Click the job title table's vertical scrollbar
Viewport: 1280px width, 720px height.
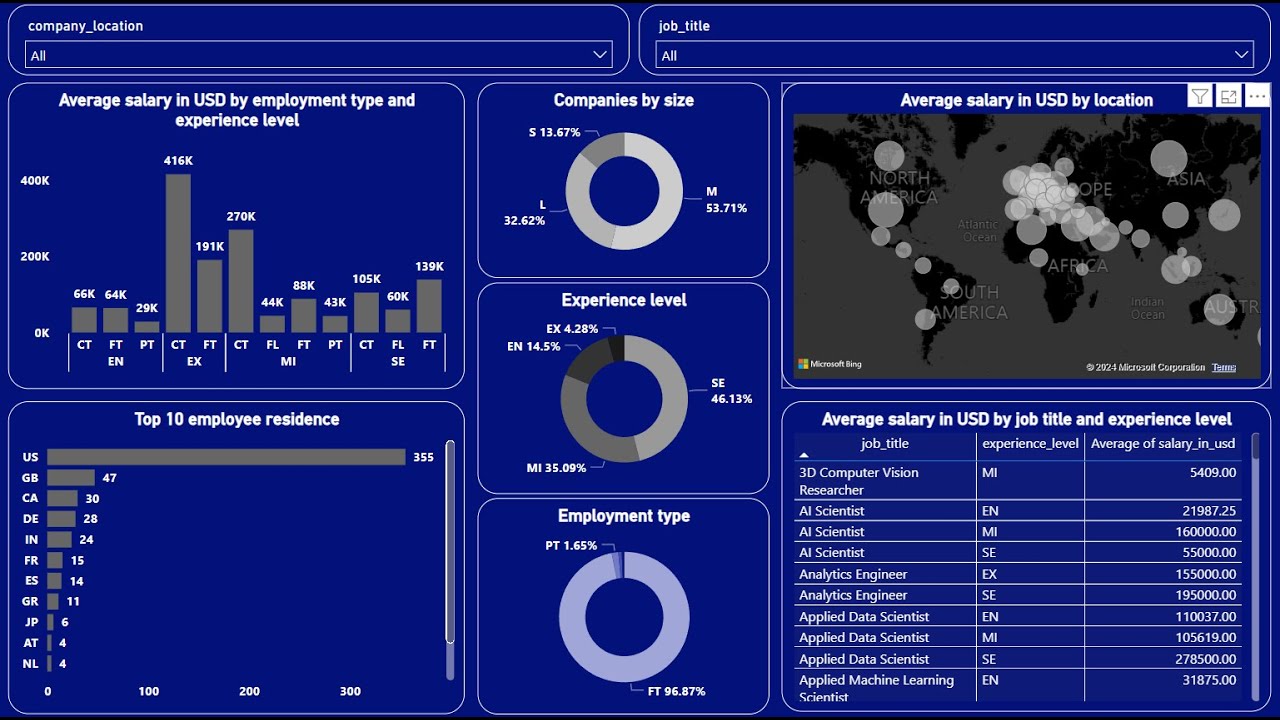pos(1255,567)
